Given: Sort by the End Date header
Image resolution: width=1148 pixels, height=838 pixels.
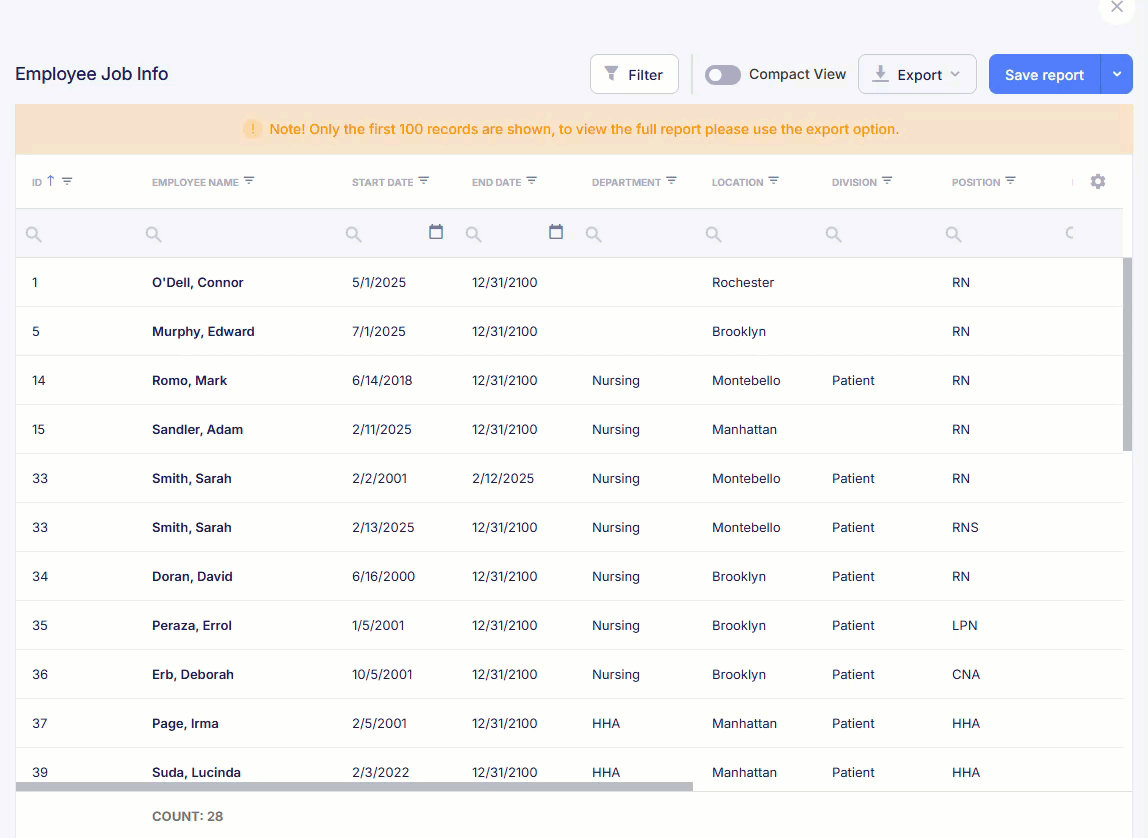Looking at the screenshot, I should click(x=496, y=182).
